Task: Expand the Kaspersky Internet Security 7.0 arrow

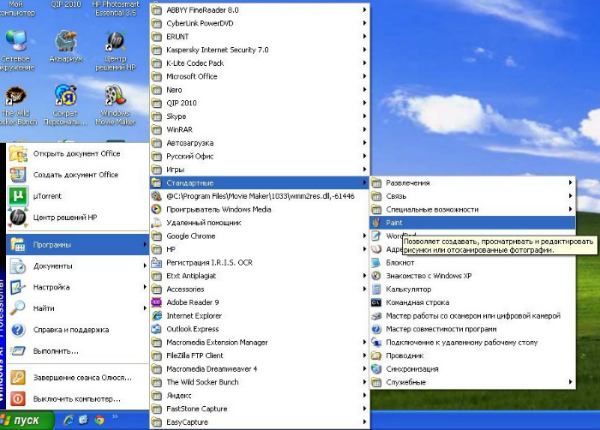Action: point(364,50)
